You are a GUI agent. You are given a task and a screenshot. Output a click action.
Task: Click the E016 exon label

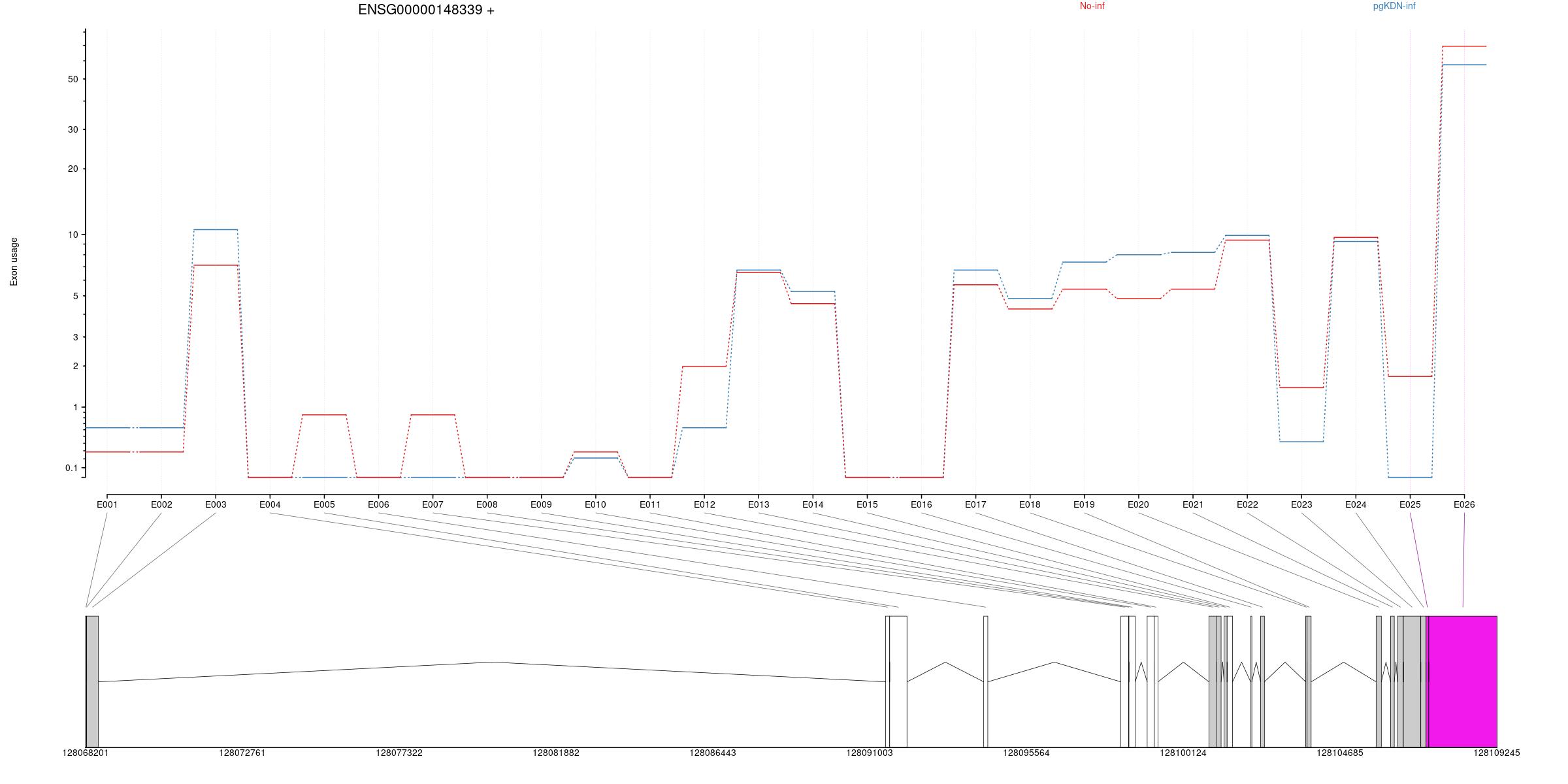(921, 504)
